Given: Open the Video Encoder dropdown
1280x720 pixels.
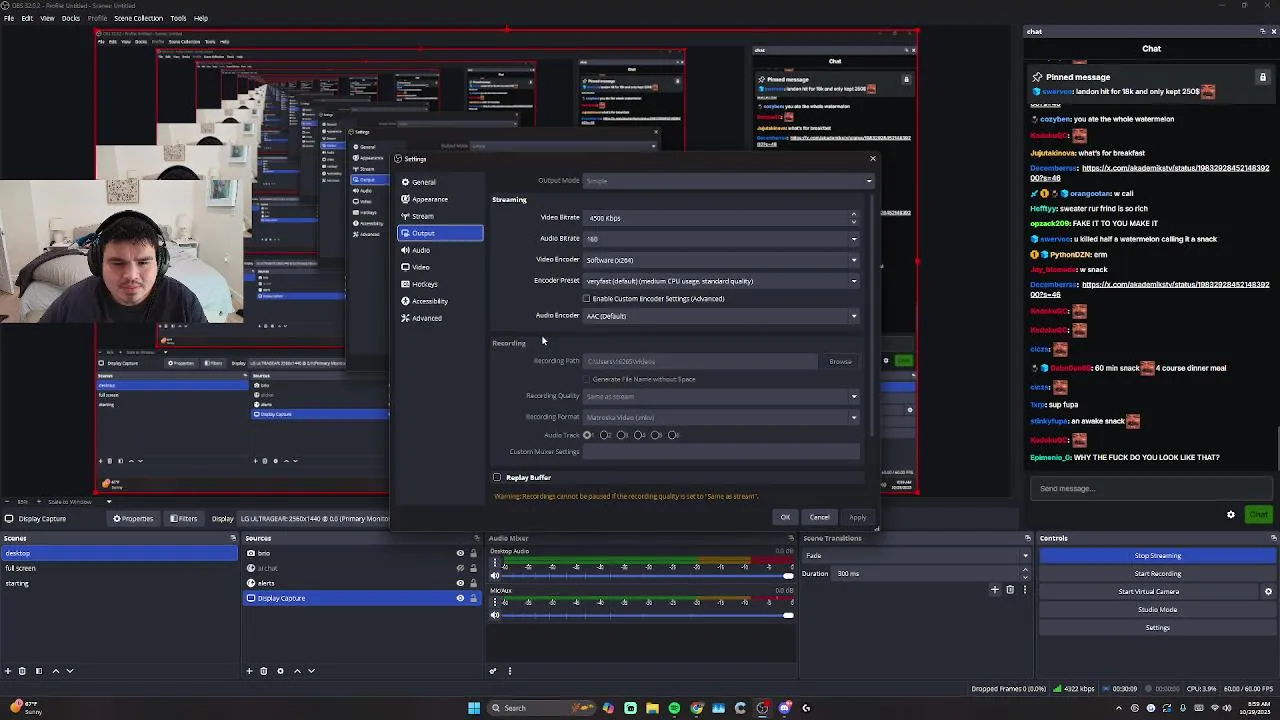Looking at the screenshot, I should [721, 260].
